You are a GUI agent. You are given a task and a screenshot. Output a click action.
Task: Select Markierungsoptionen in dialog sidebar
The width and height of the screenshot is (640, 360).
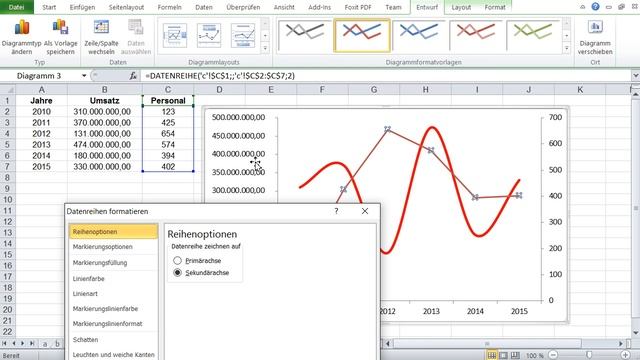coord(113,247)
